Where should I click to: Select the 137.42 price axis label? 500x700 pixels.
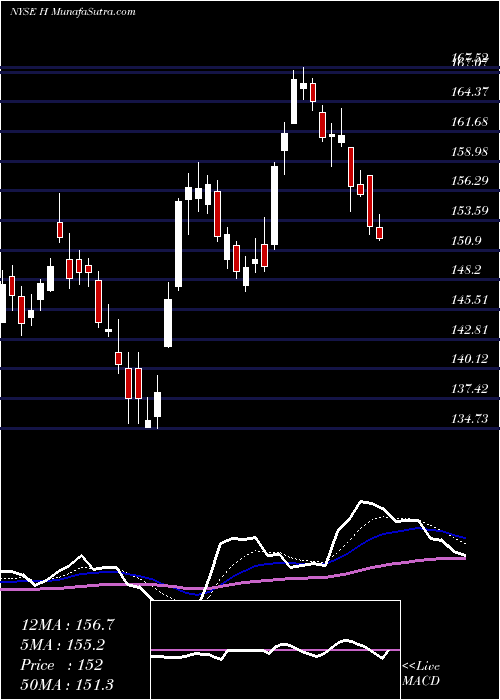coord(470,389)
